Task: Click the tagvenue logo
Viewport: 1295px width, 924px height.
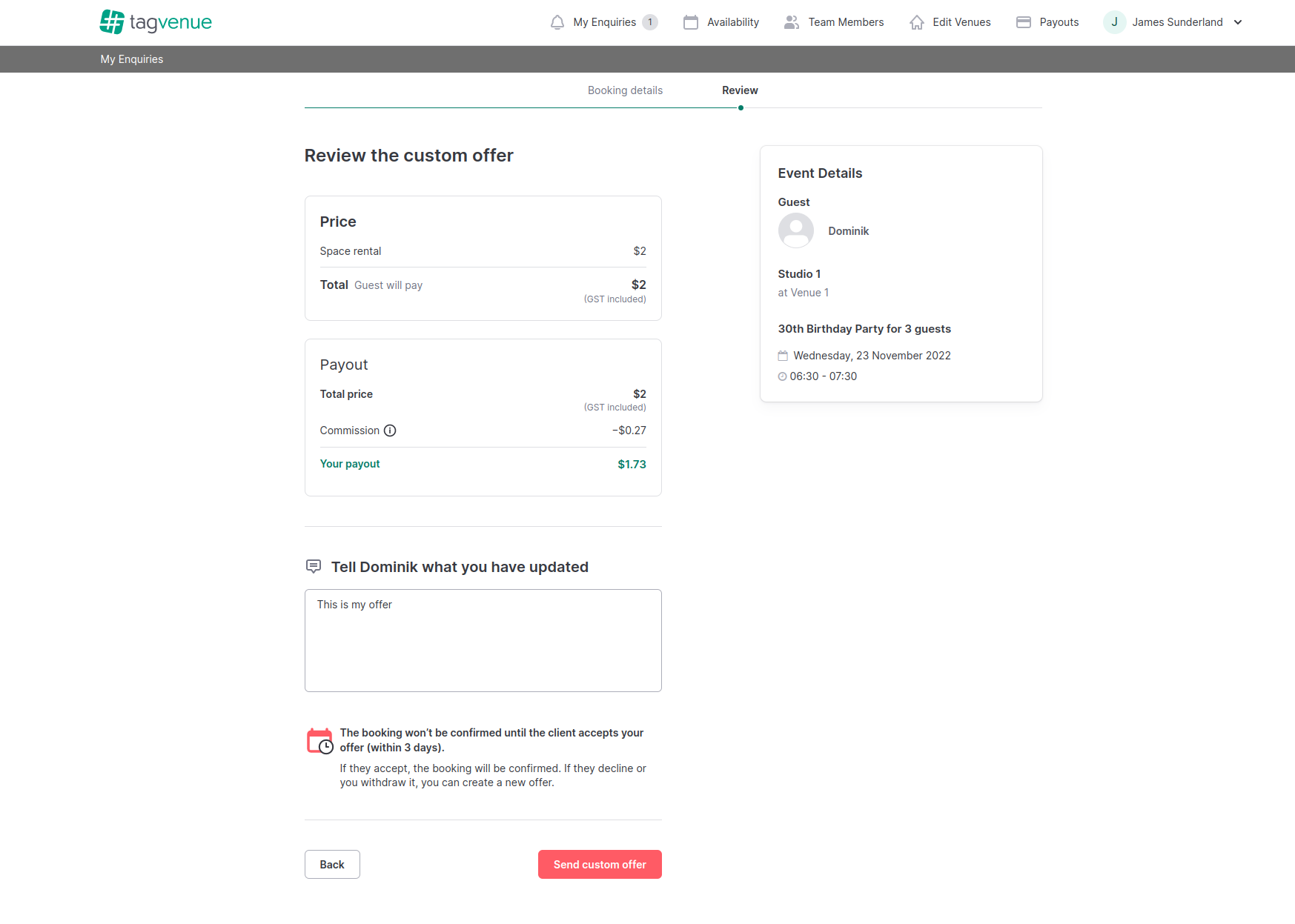Action: click(x=156, y=22)
